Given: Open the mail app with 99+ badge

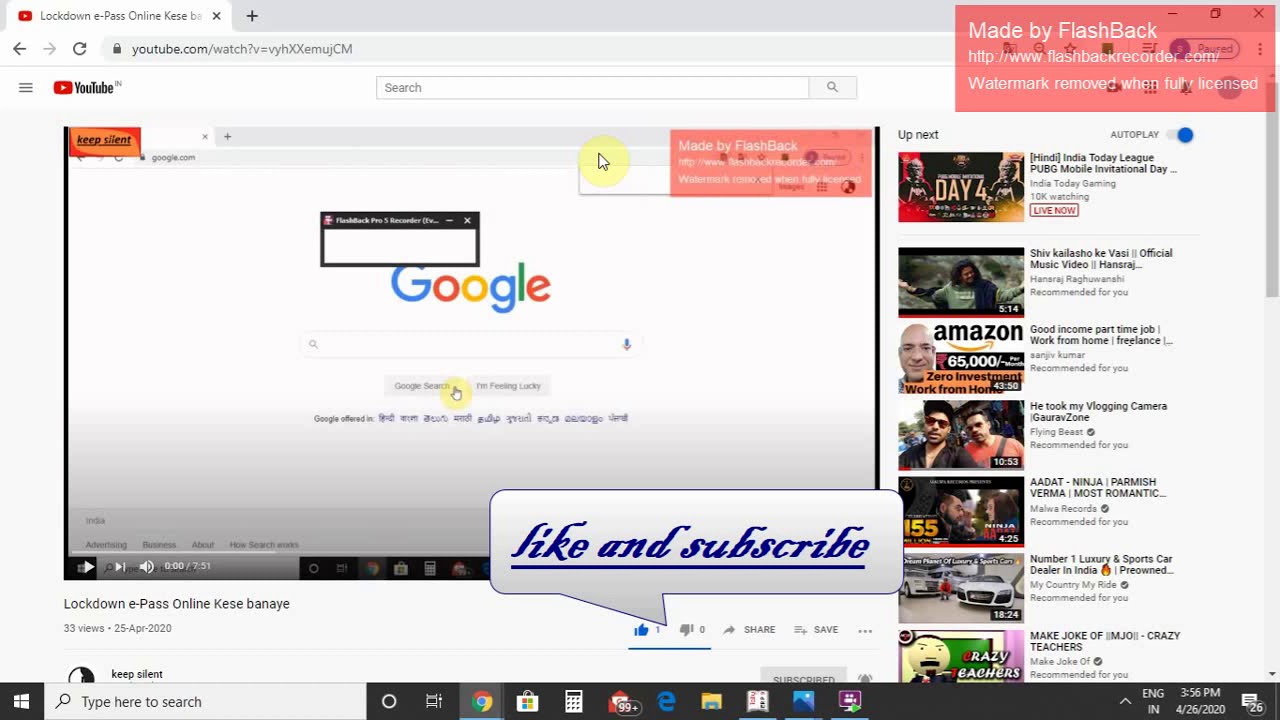Looking at the screenshot, I should (623, 702).
